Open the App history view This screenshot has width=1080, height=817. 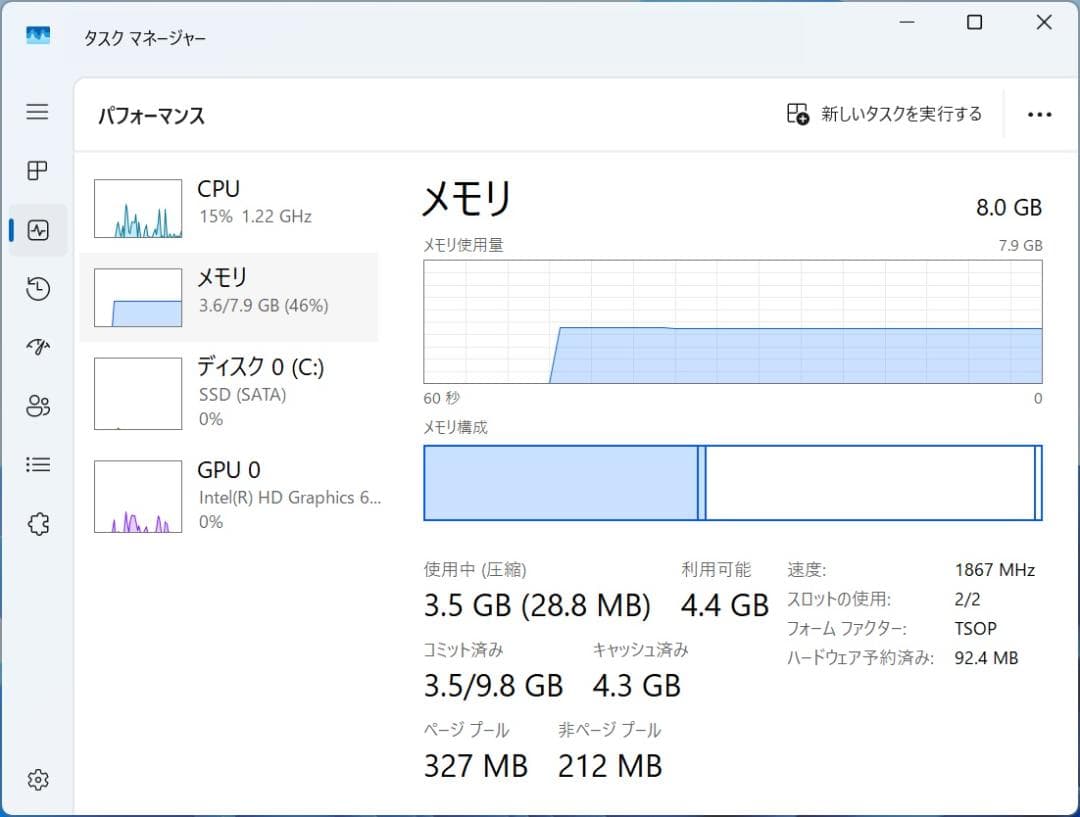point(37,289)
